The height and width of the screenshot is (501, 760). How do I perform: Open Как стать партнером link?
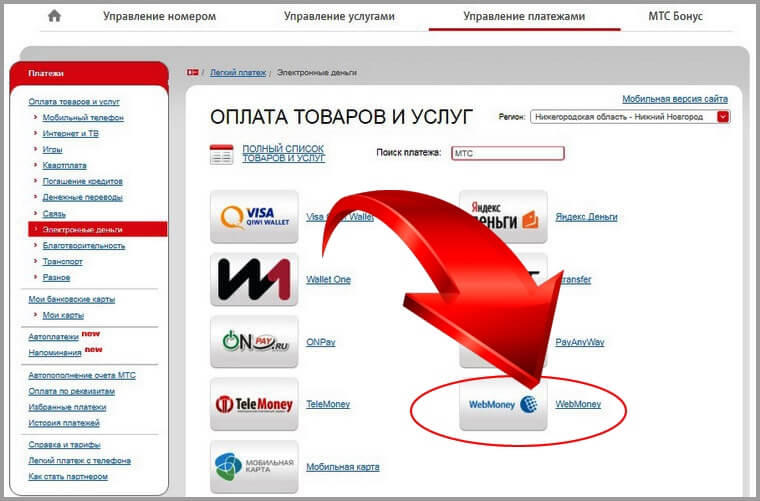pyautogui.click(x=68, y=476)
